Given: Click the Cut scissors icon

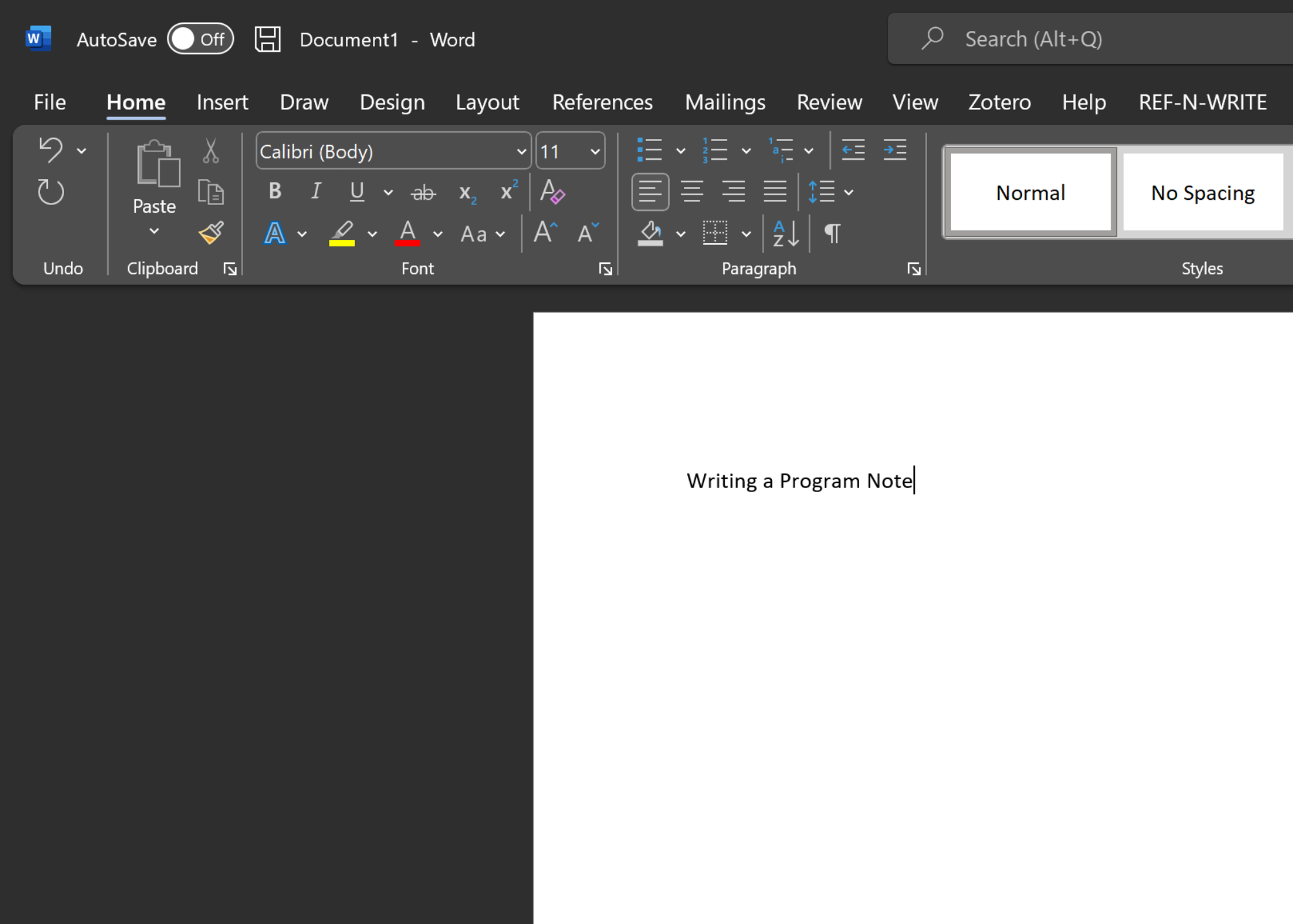Looking at the screenshot, I should click(x=211, y=151).
